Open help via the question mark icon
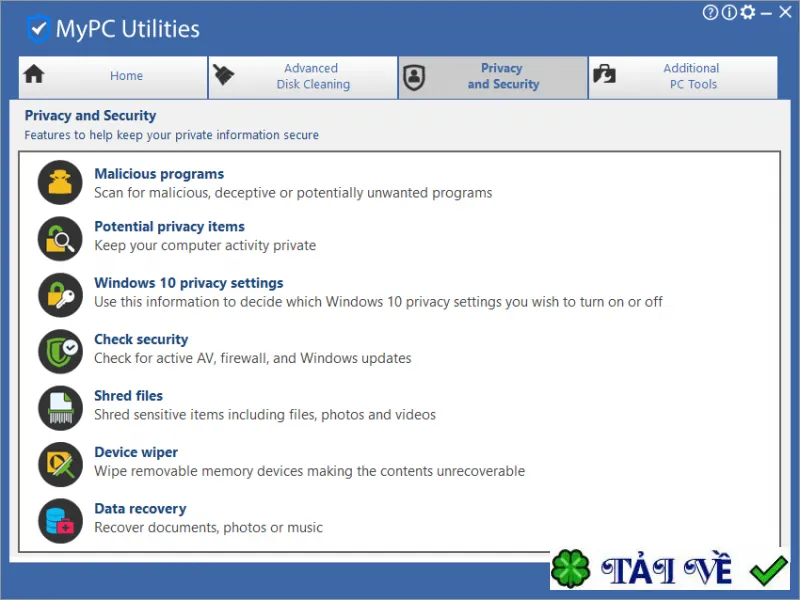800x600 pixels. (x=710, y=12)
